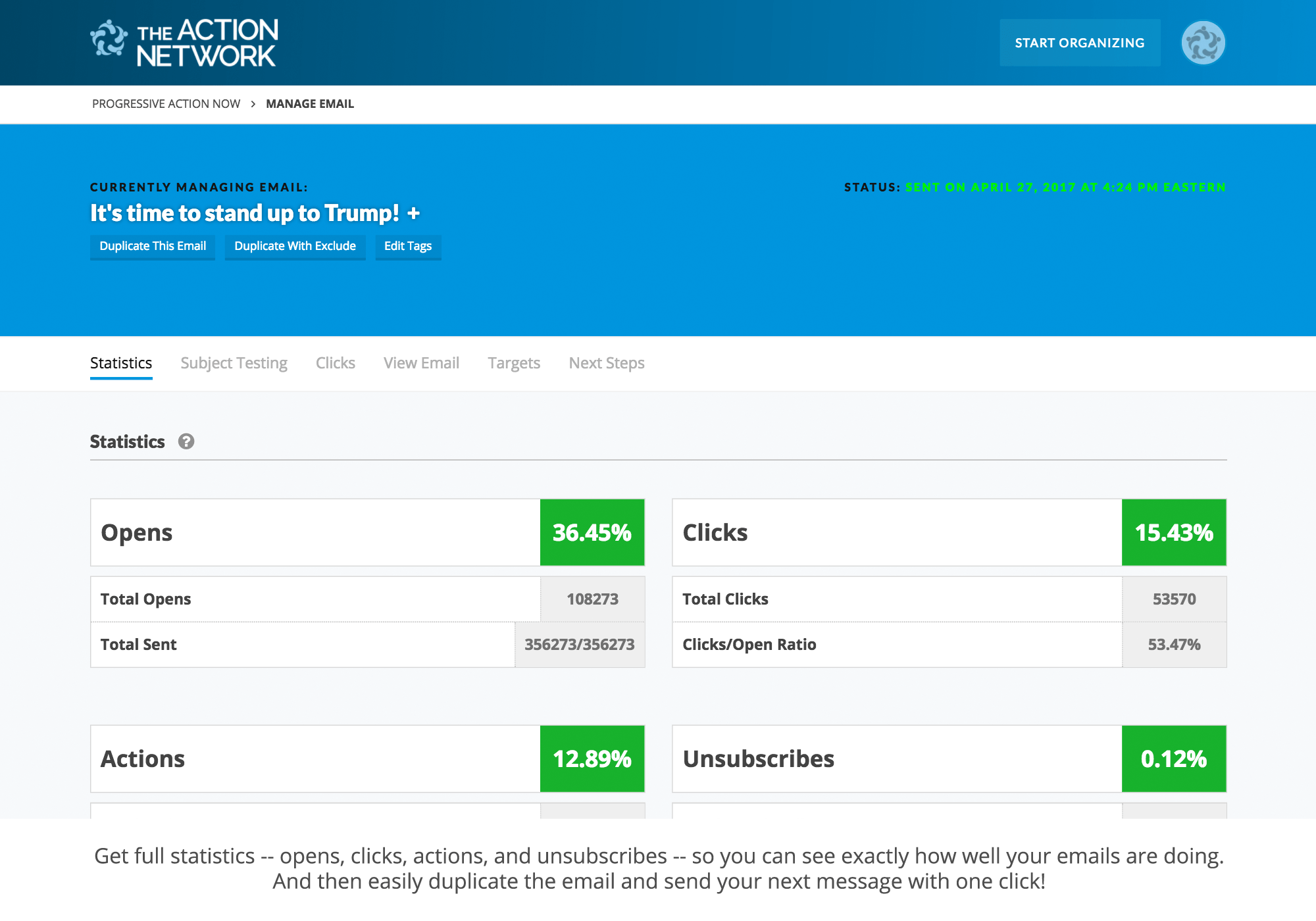Click the Statistics help question mark icon
Image resolution: width=1316 pixels, height=921 pixels.
coord(186,441)
